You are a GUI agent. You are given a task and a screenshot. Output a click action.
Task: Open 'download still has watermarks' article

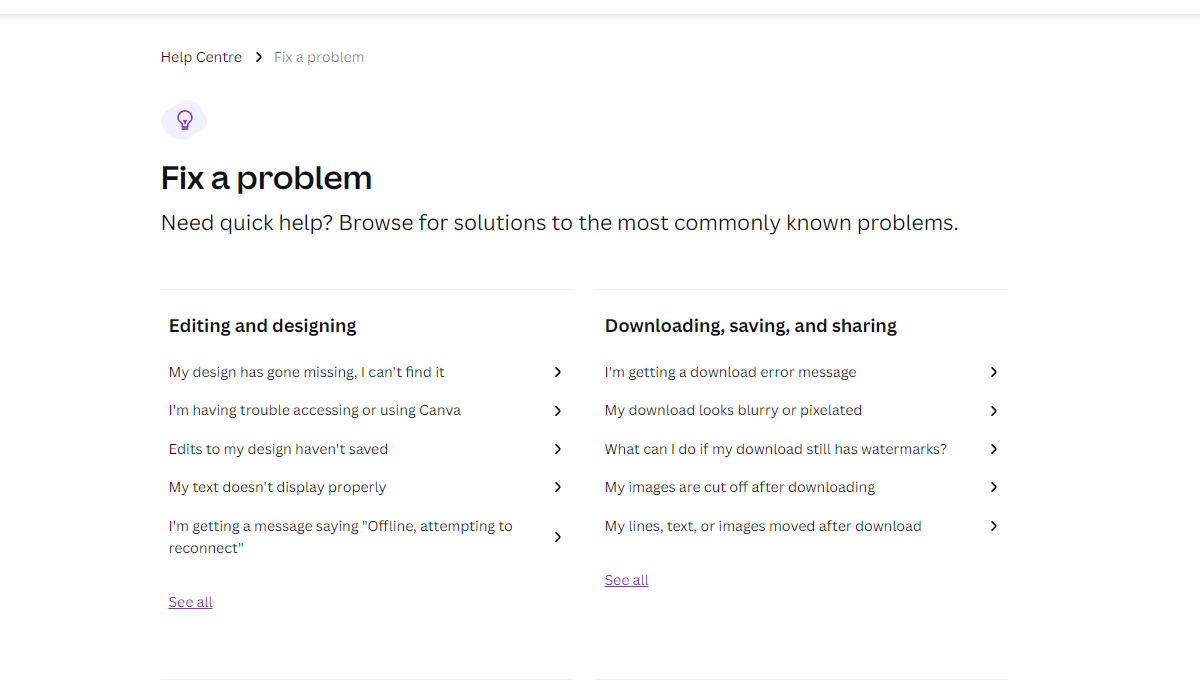coord(775,449)
